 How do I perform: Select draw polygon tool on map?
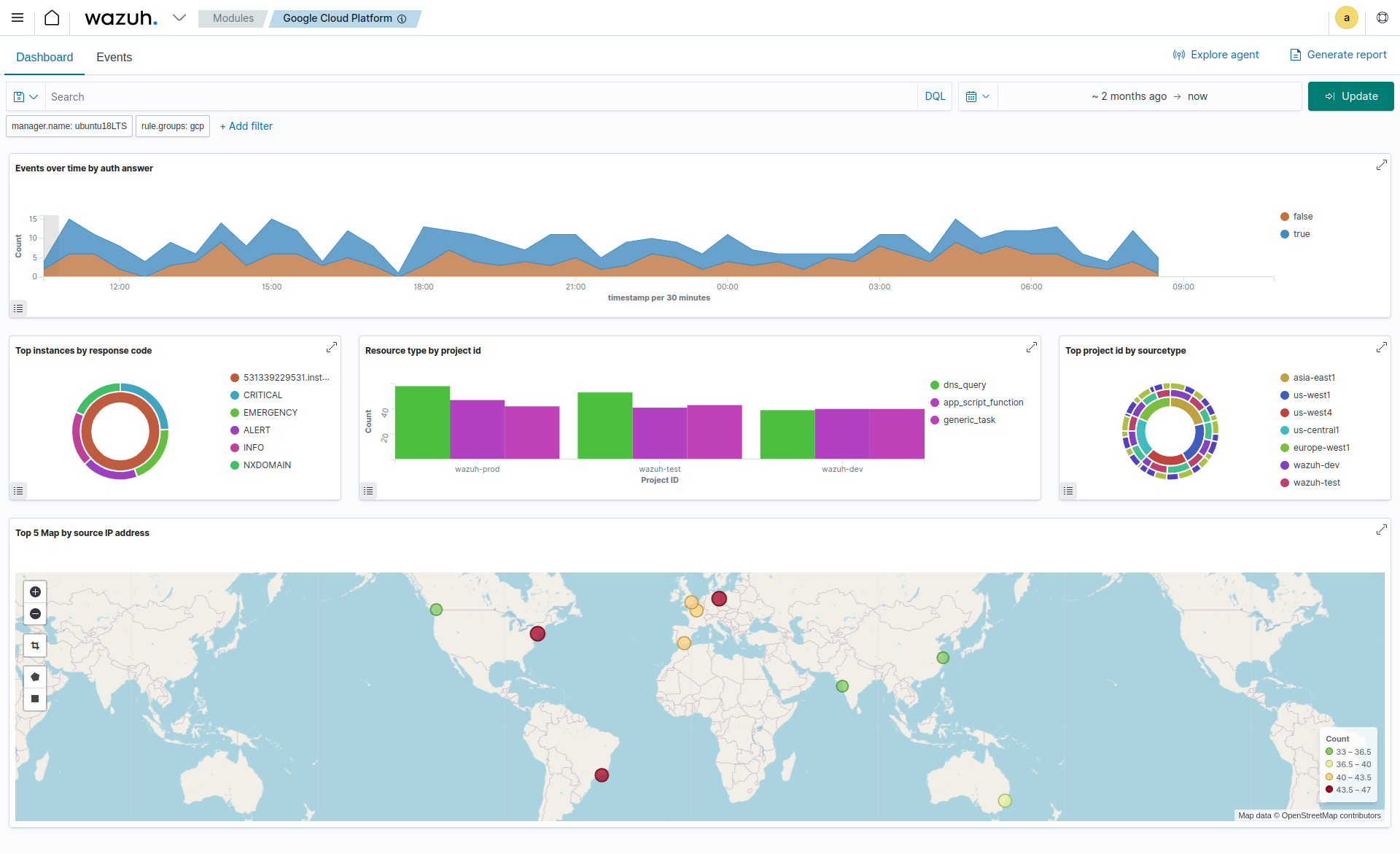pyautogui.click(x=35, y=678)
